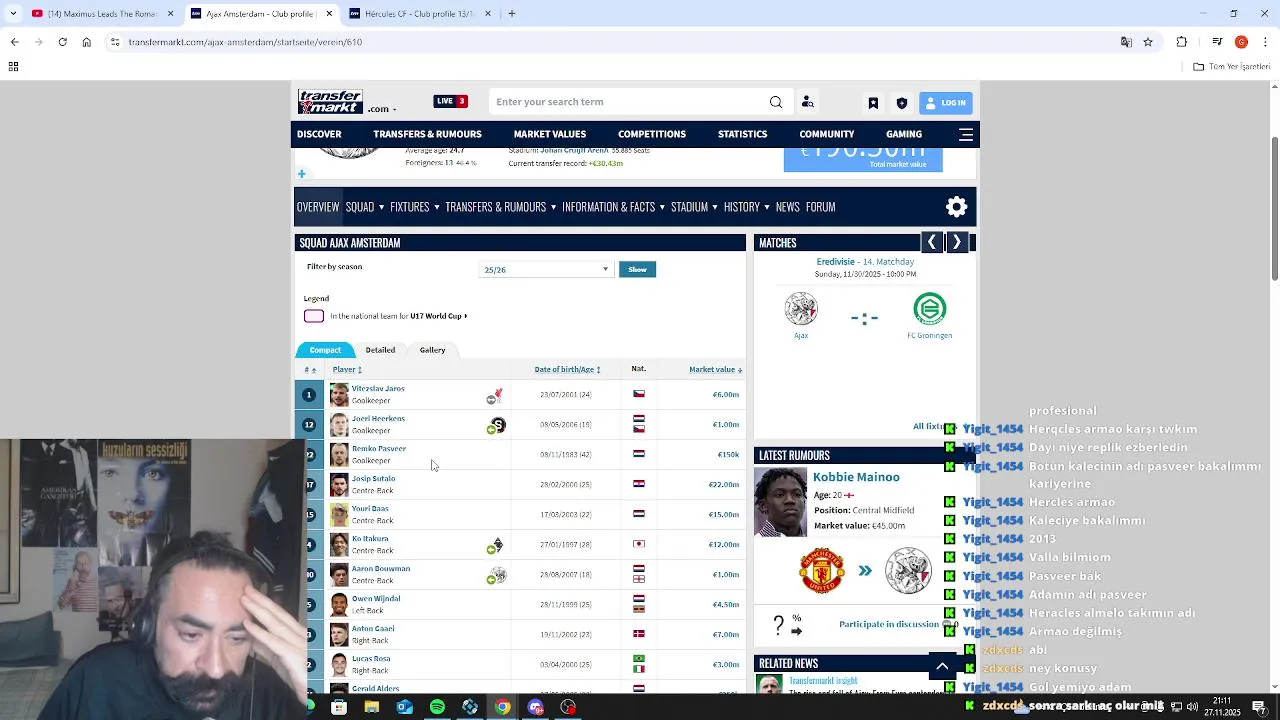Image resolution: width=1280 pixels, height=720 pixels.
Task: Click the scroll-to-top arrow button
Action: [942, 666]
